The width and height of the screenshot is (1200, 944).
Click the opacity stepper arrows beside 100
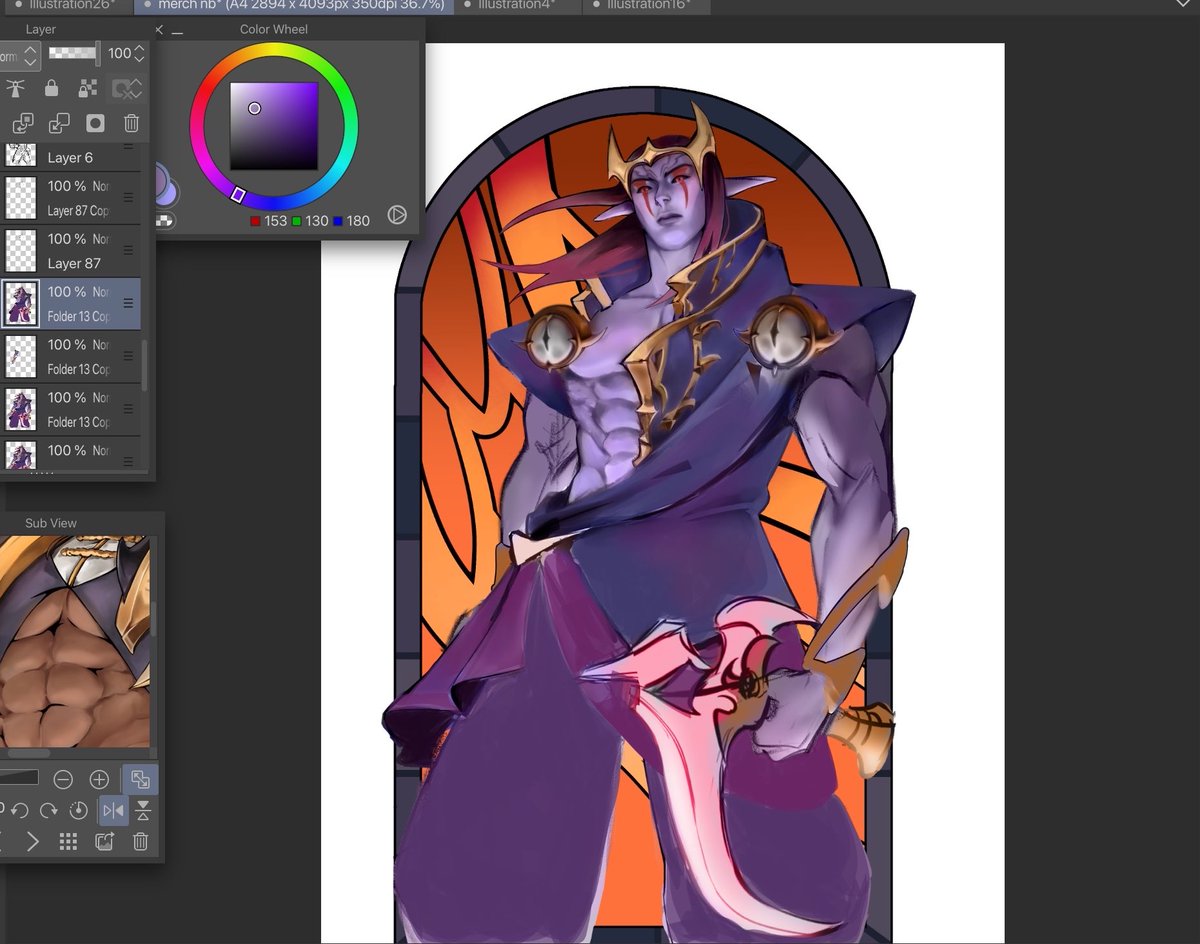[140, 53]
